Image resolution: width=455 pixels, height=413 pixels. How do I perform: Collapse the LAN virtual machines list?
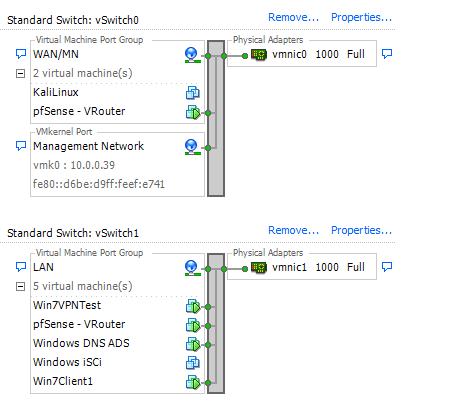[21, 286]
